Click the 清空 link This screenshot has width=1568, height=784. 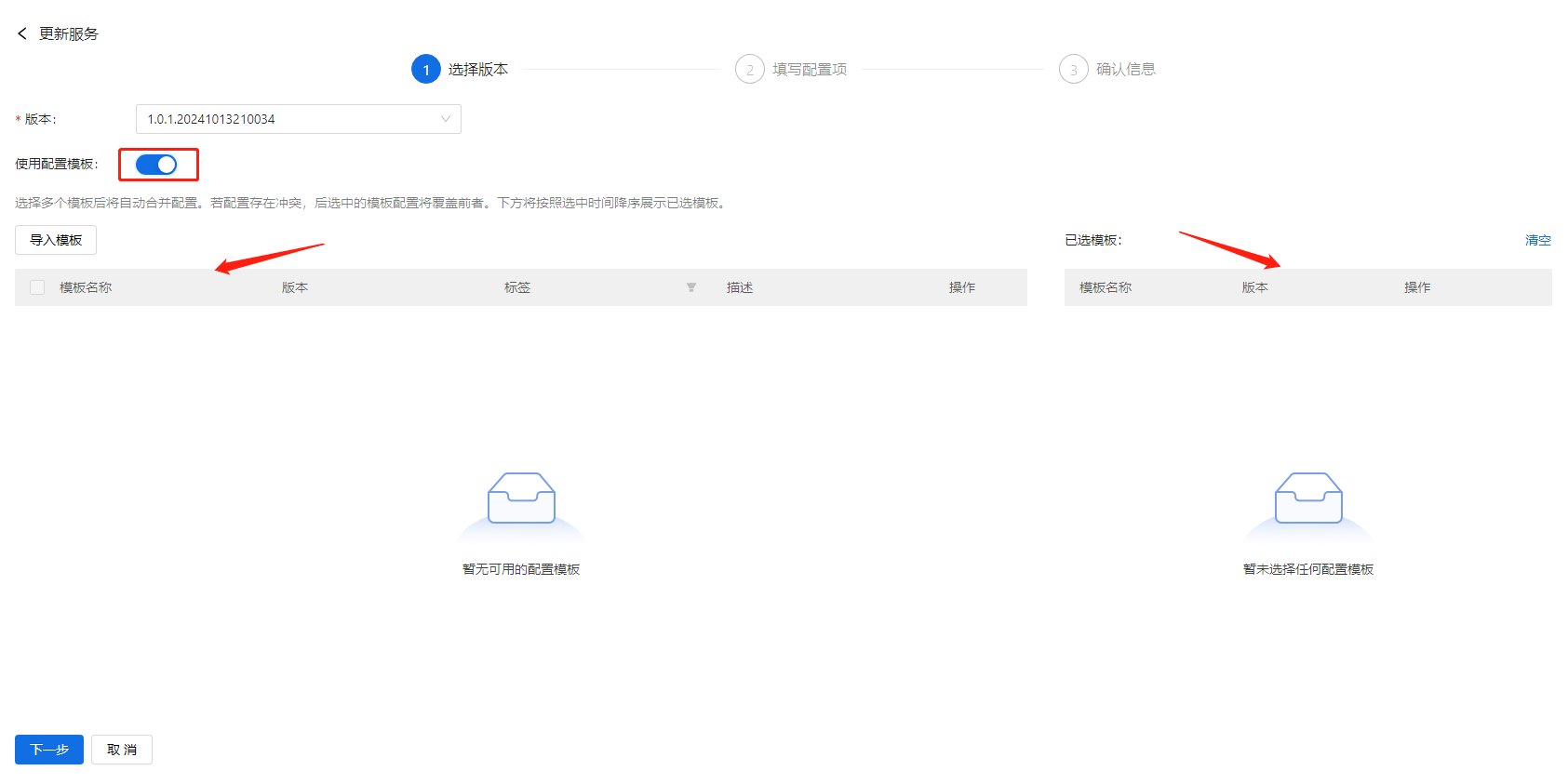[x=1538, y=240]
